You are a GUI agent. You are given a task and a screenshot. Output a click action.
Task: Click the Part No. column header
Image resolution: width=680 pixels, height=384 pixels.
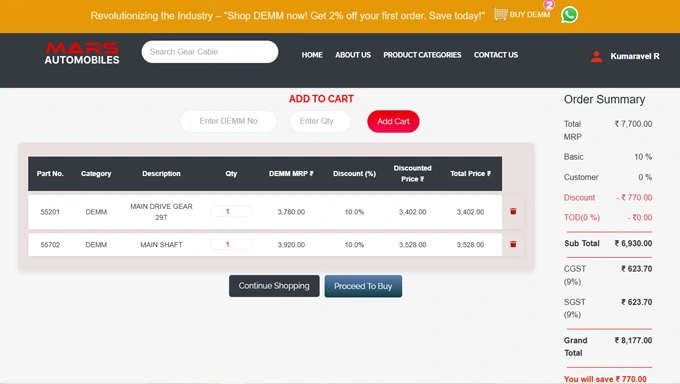point(50,174)
